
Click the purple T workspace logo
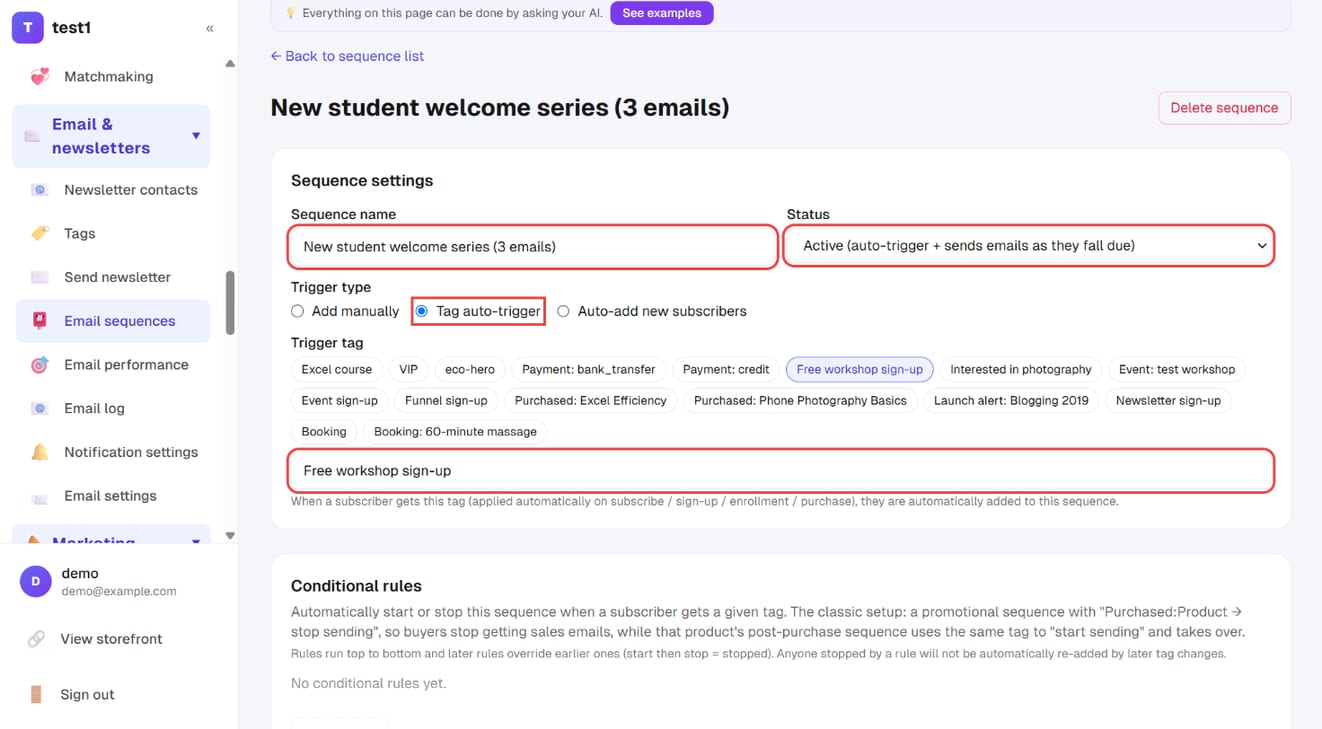28,28
